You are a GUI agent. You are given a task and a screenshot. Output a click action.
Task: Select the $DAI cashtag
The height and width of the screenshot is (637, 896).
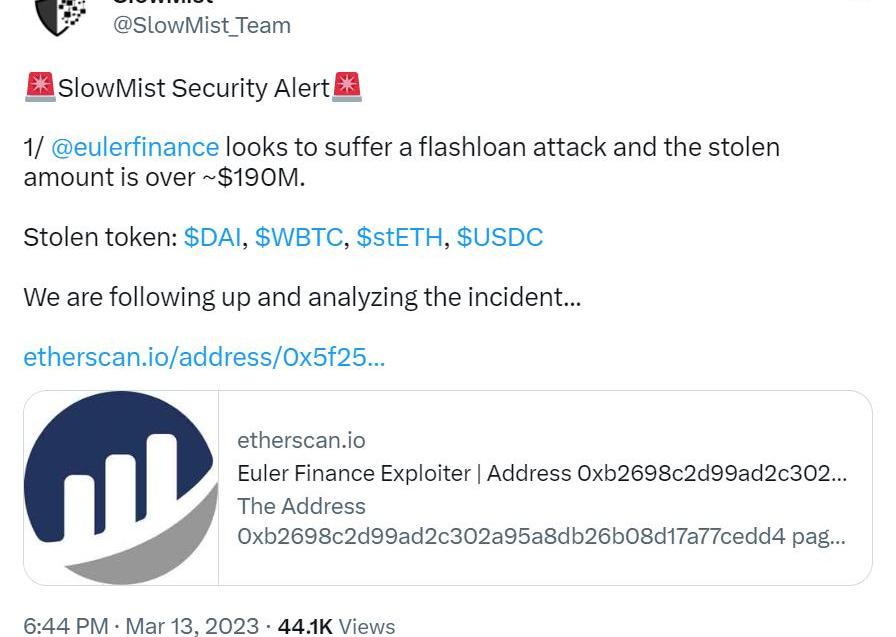coord(213,237)
